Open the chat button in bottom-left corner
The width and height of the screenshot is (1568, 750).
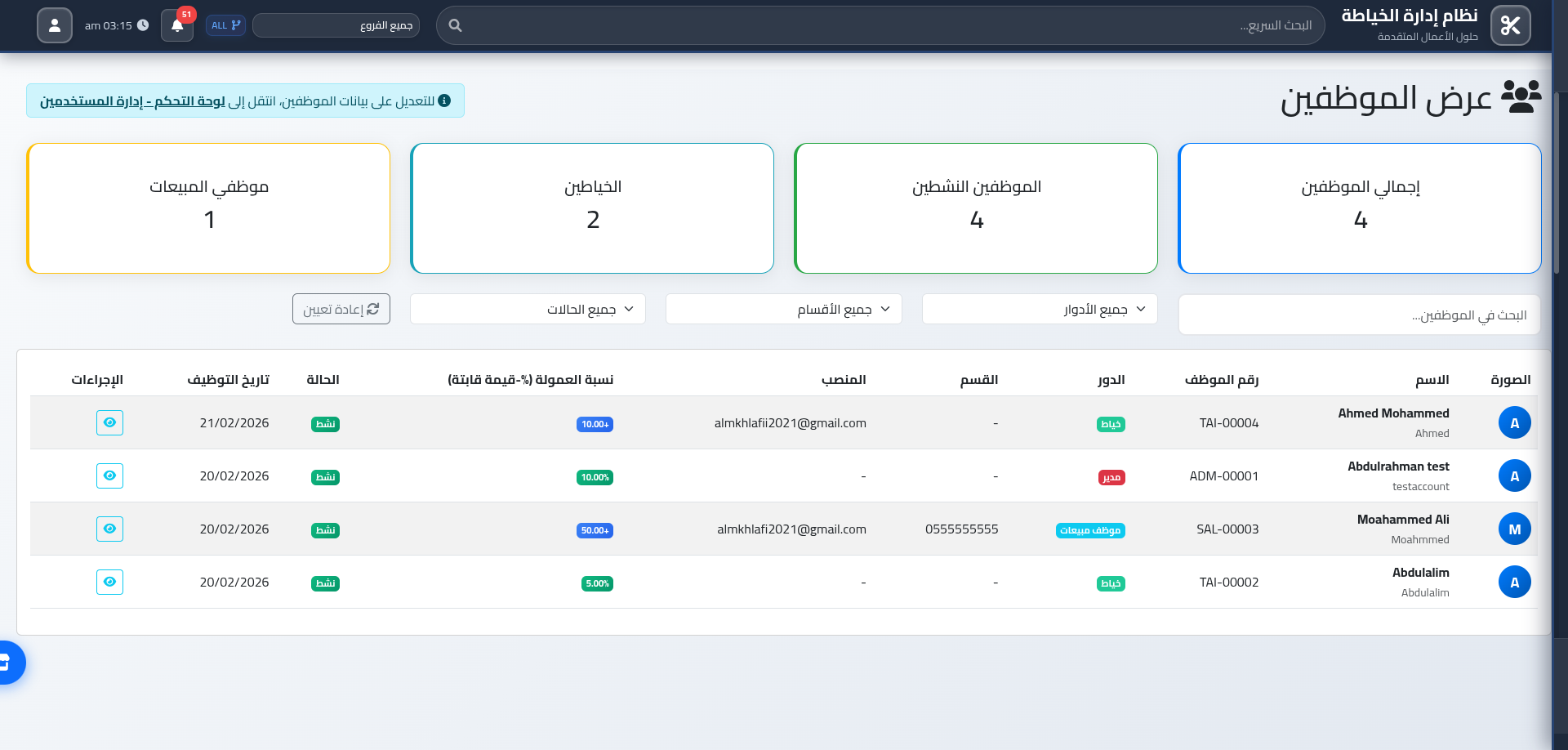(x=11, y=663)
